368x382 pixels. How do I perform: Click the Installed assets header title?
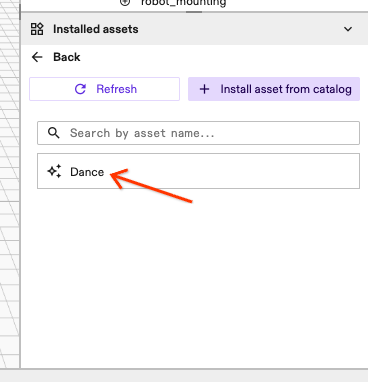[96, 29]
